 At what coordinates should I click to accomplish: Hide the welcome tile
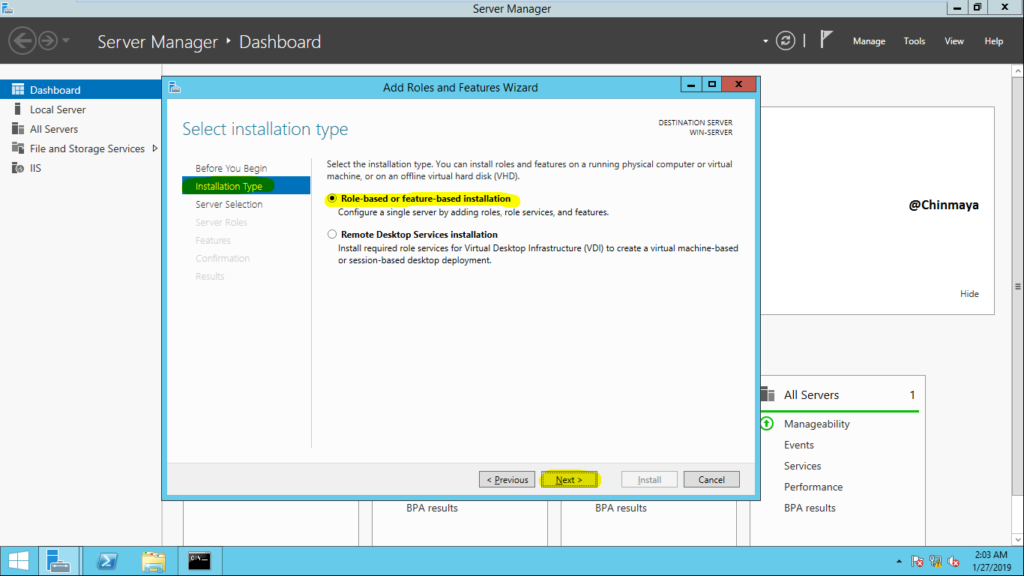(x=969, y=294)
